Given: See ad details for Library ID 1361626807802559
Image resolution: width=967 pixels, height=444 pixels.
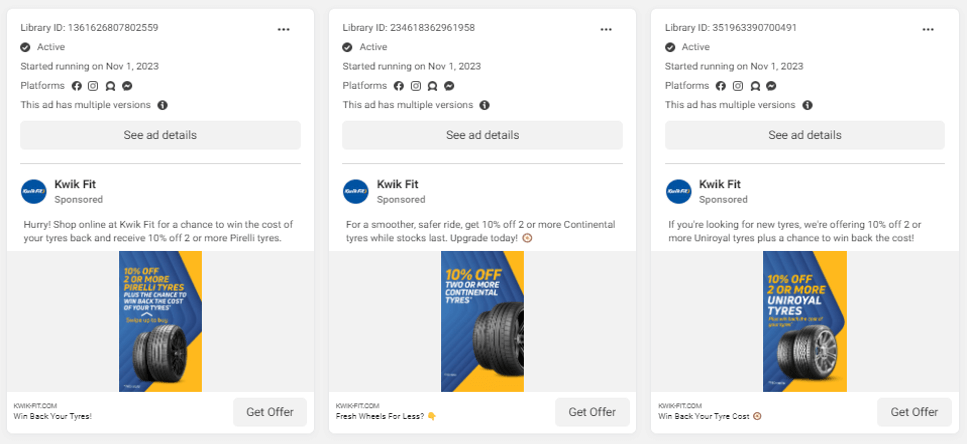Looking at the screenshot, I should 160,135.
